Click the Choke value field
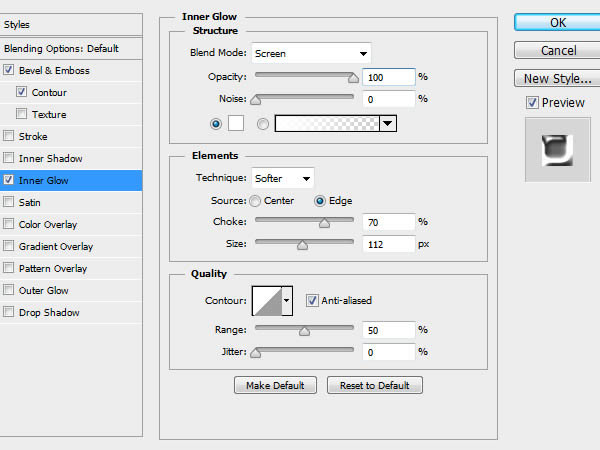The height and width of the screenshot is (450, 600). [x=389, y=222]
